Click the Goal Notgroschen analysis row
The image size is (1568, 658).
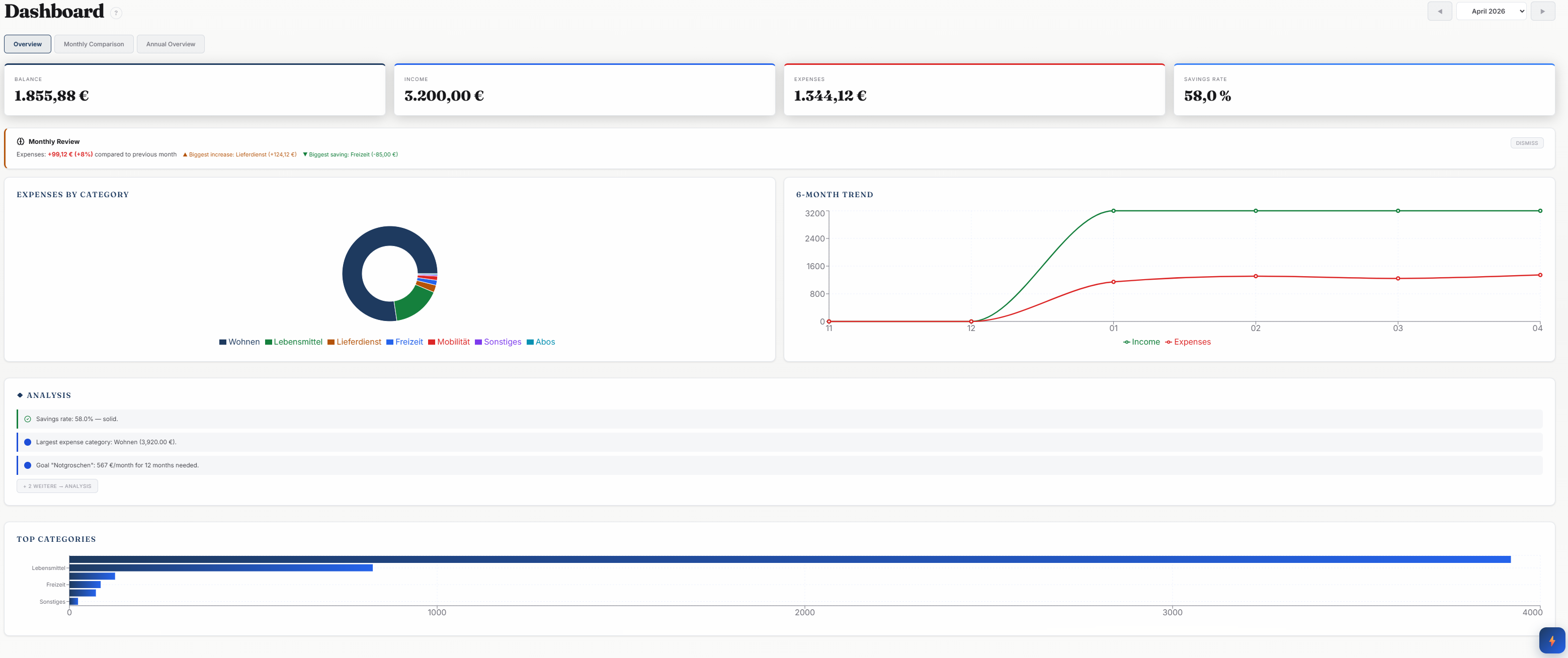point(780,466)
